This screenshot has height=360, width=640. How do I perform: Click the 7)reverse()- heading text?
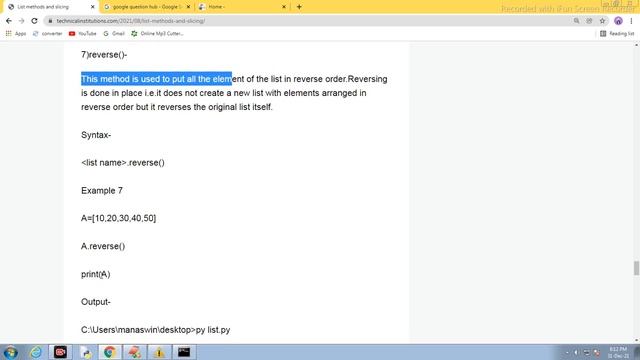104,55
